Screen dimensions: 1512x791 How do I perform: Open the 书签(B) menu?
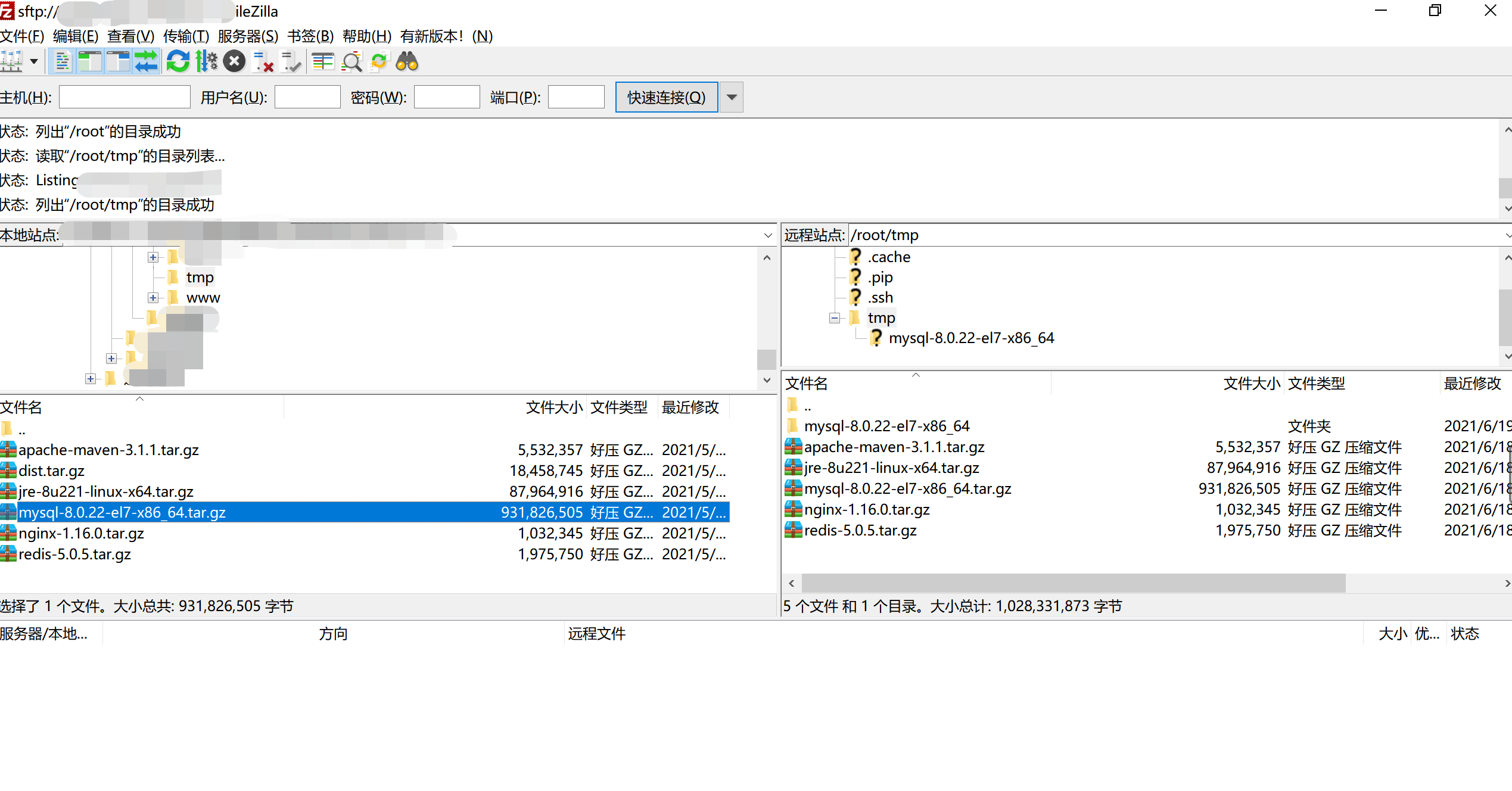pos(310,36)
